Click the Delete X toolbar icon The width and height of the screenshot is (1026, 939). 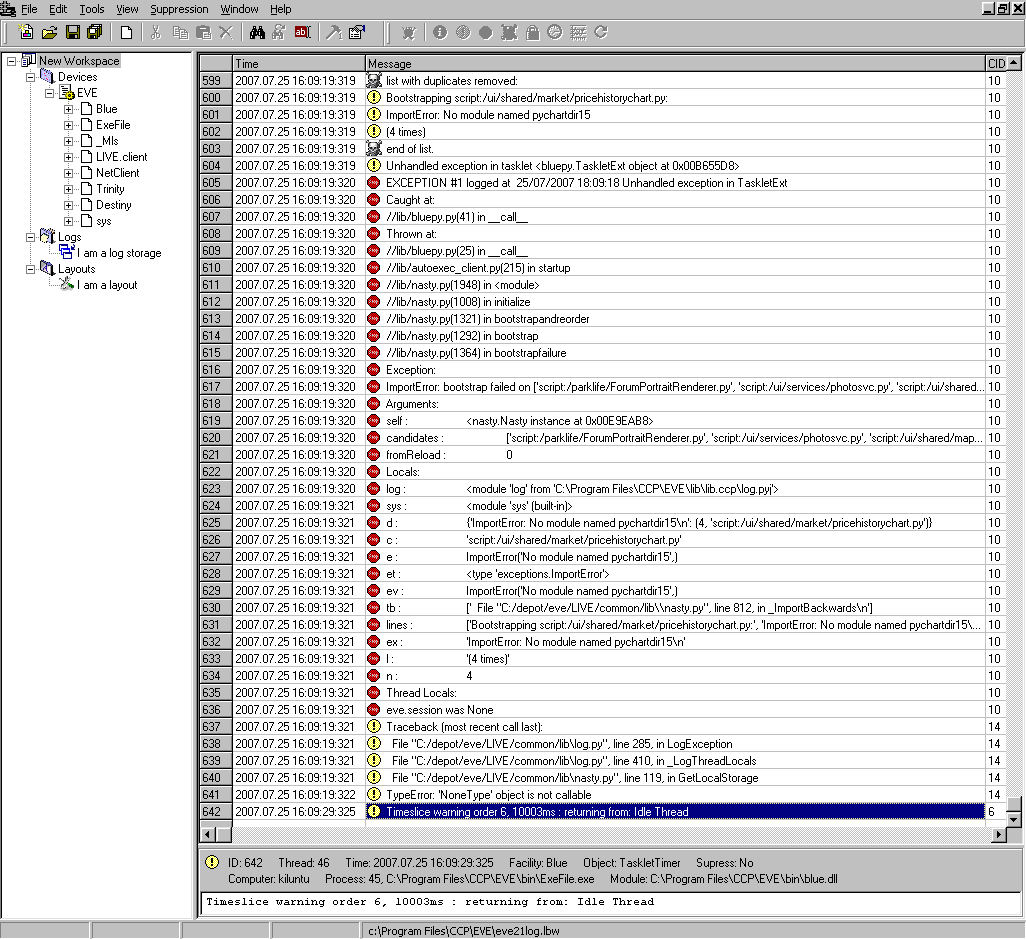pyautogui.click(x=226, y=32)
